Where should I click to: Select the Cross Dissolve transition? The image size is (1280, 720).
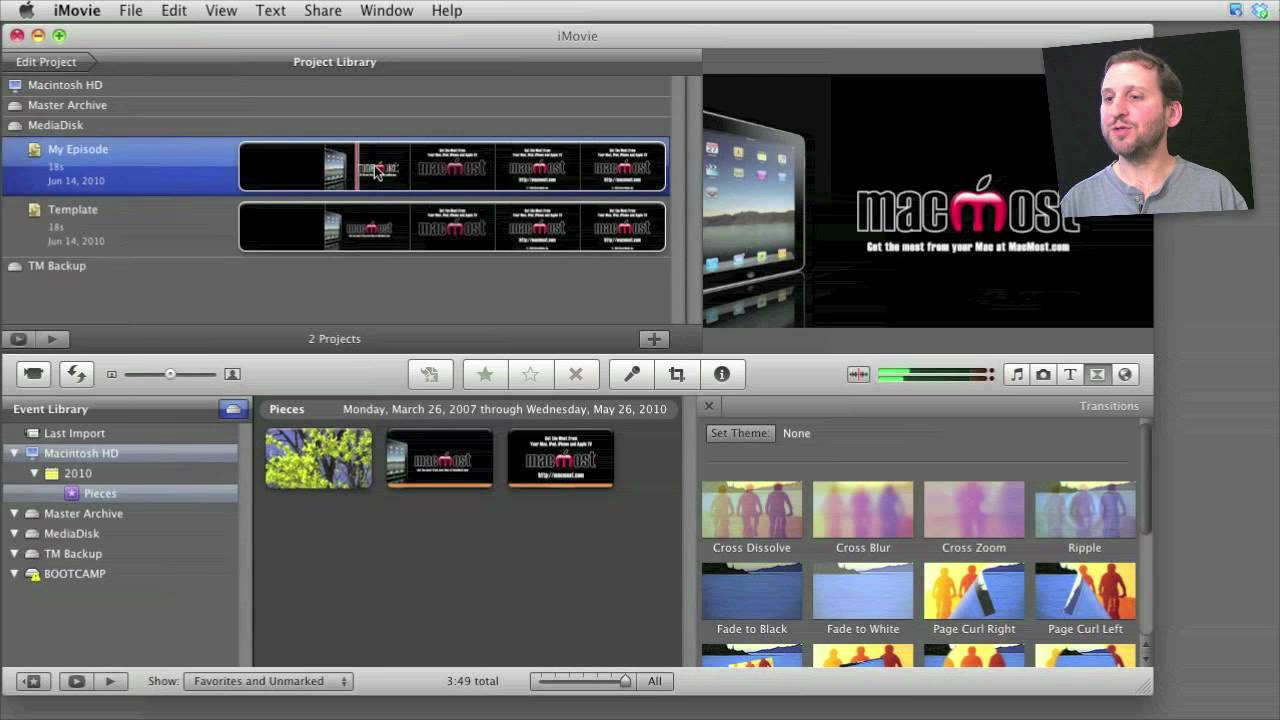pyautogui.click(x=752, y=518)
